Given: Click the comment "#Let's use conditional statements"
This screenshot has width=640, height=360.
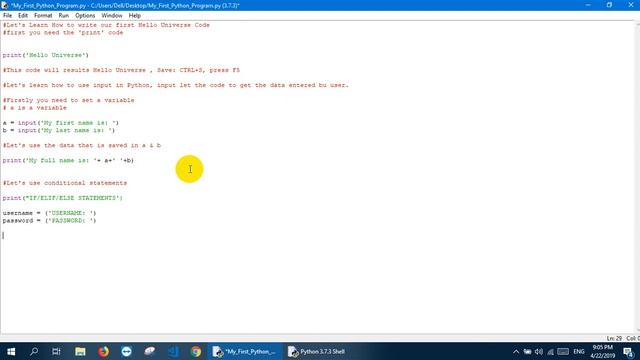Looking at the screenshot, I should pos(64,183).
